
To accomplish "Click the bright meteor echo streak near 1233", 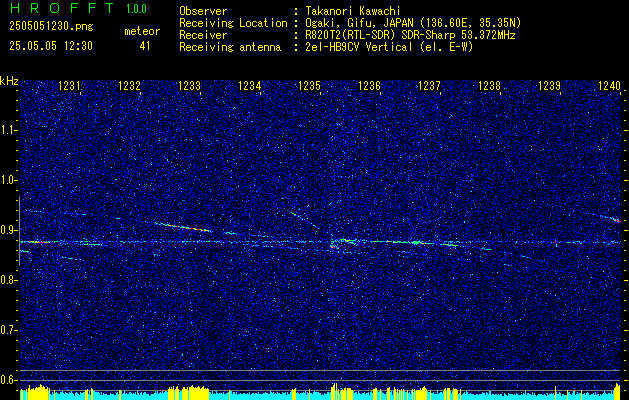I will [x=183, y=227].
